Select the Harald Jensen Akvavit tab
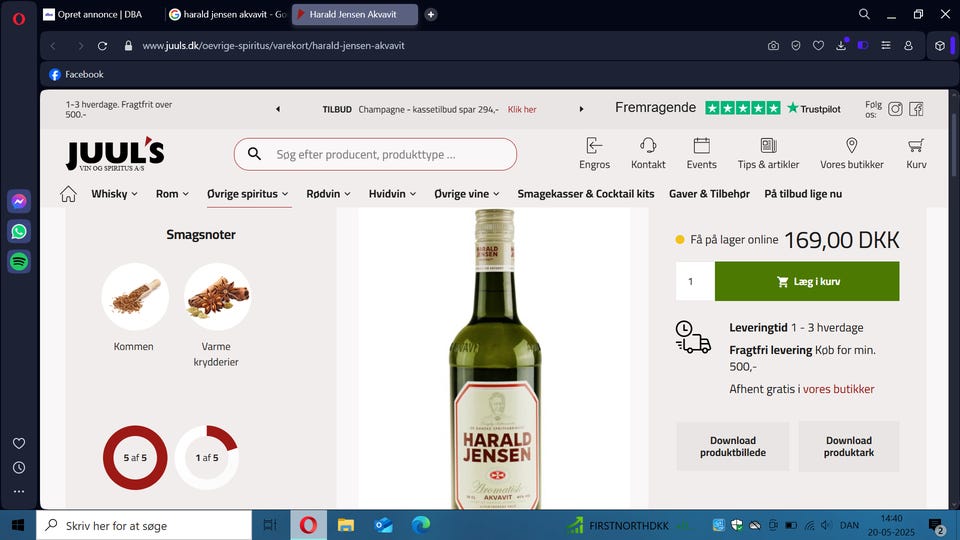The height and width of the screenshot is (540, 960). (354, 14)
